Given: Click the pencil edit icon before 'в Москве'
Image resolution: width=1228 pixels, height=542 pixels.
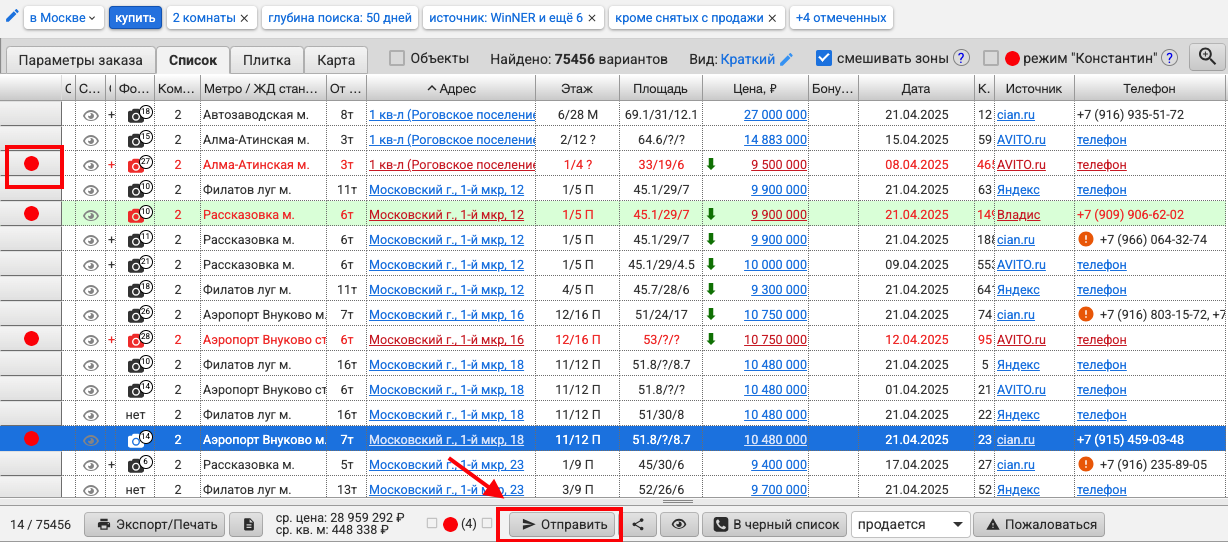Looking at the screenshot, I should [x=12, y=17].
